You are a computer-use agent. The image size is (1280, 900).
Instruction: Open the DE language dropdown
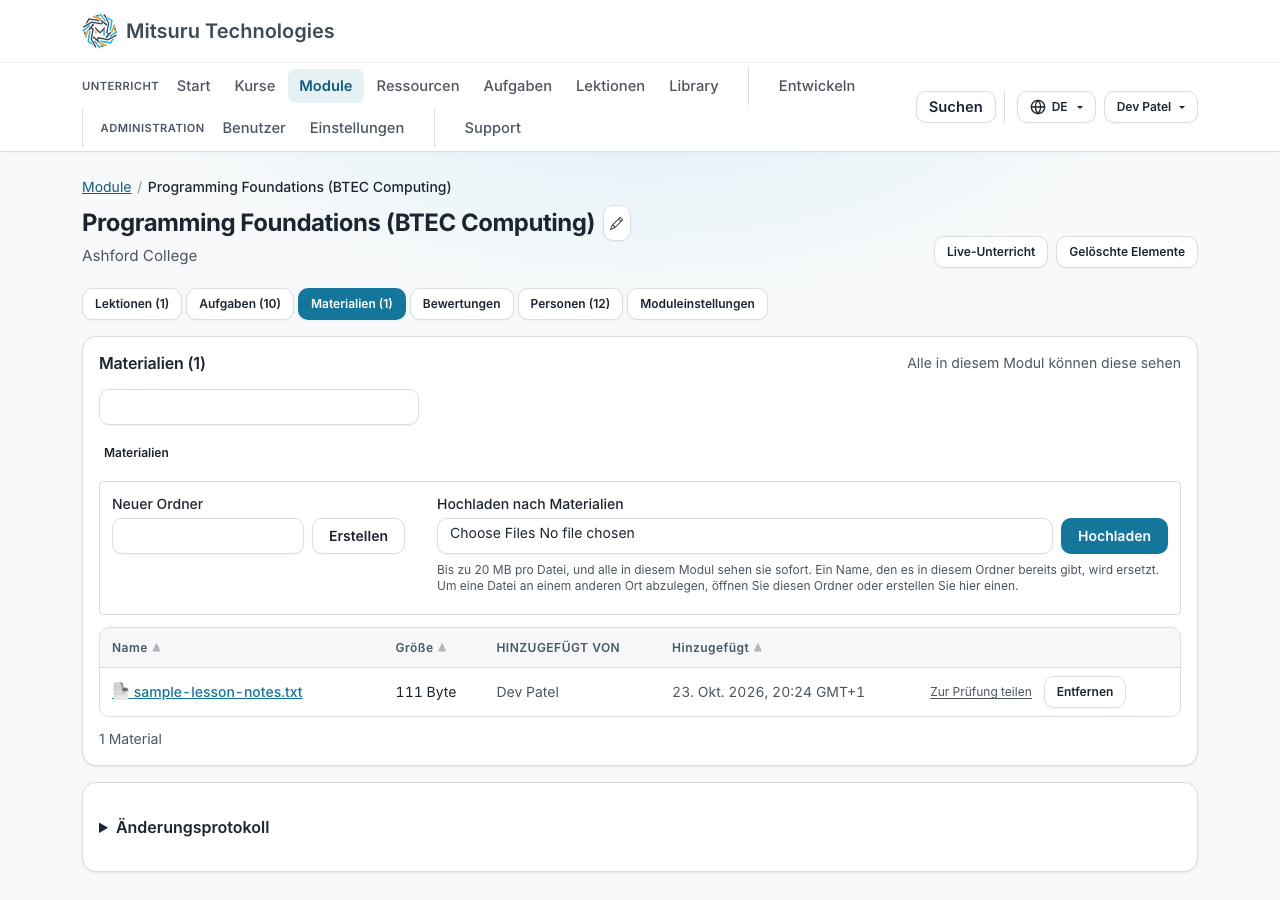coord(1056,107)
